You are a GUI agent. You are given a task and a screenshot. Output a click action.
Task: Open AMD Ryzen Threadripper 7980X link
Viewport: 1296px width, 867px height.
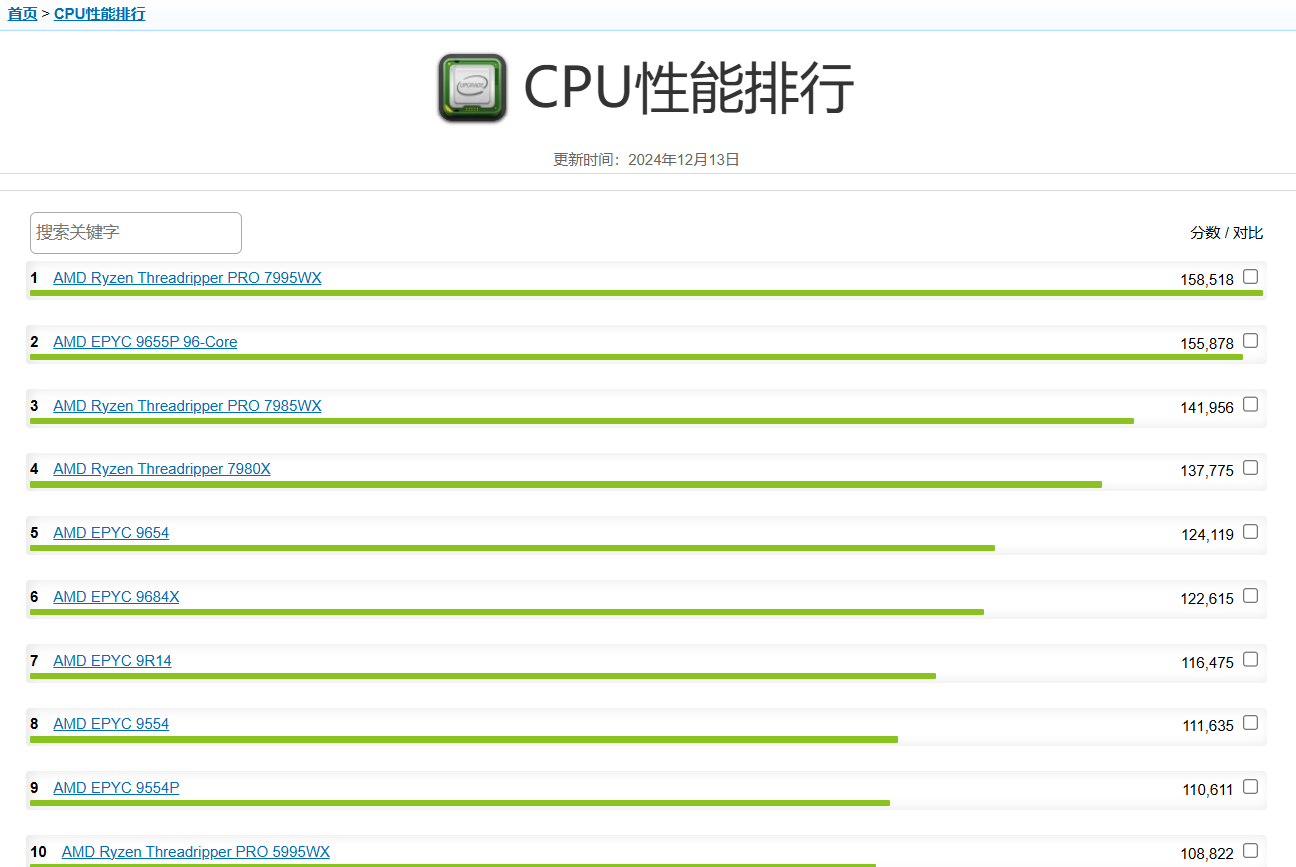[162, 469]
